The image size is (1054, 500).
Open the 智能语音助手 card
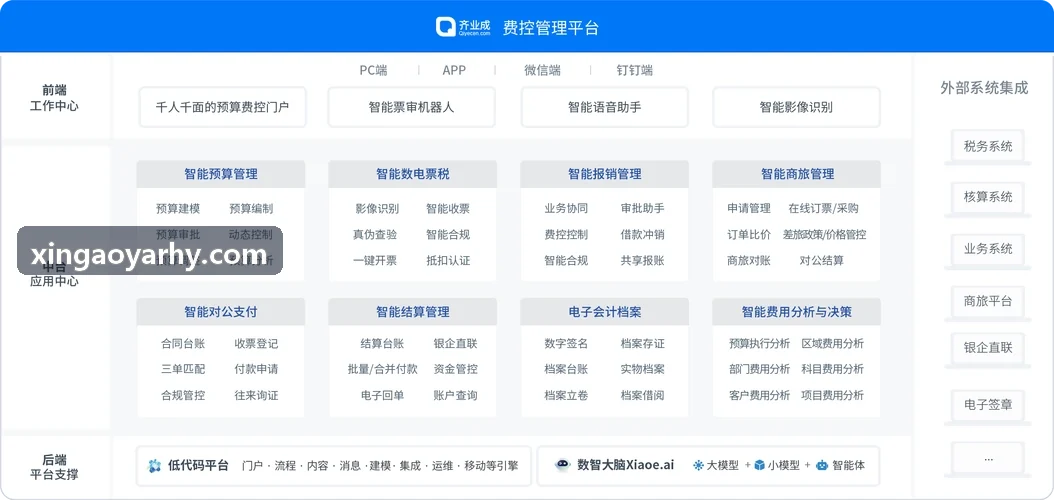point(604,107)
